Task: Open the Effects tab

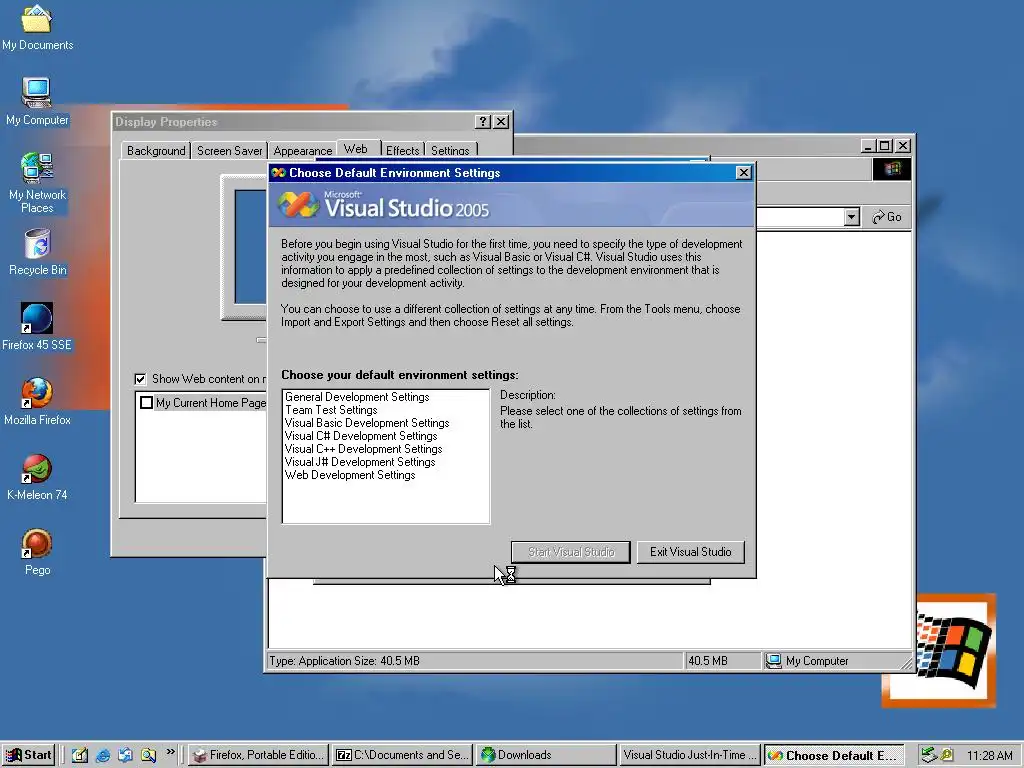Action: coord(402,151)
